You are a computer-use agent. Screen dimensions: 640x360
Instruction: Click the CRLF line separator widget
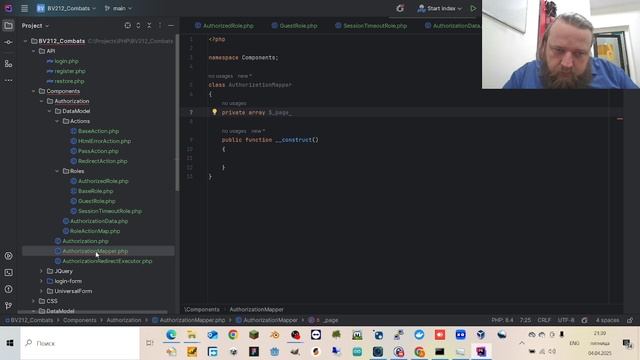[544, 320]
